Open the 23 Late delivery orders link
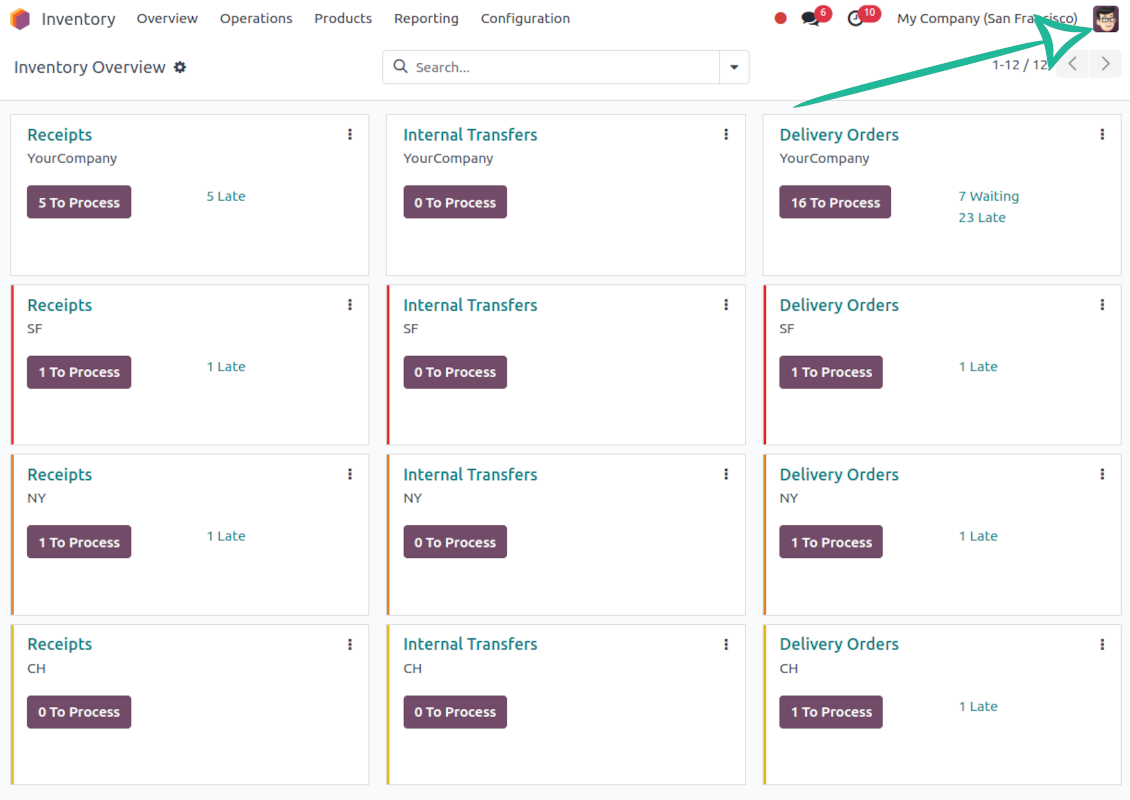 [x=982, y=218]
